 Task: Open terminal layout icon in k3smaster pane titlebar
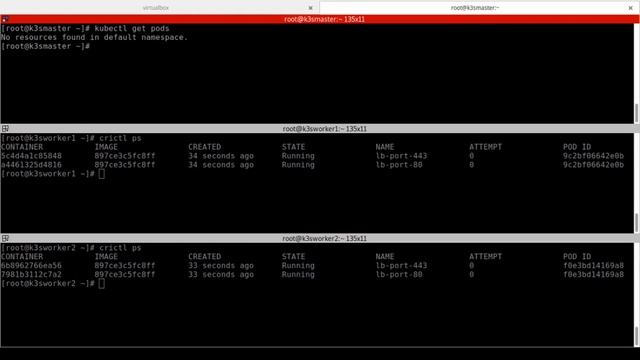pyautogui.click(x=5, y=19)
